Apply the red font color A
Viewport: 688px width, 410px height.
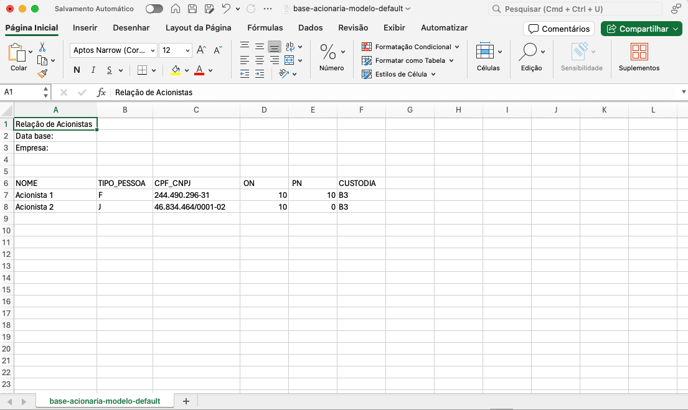pos(199,70)
